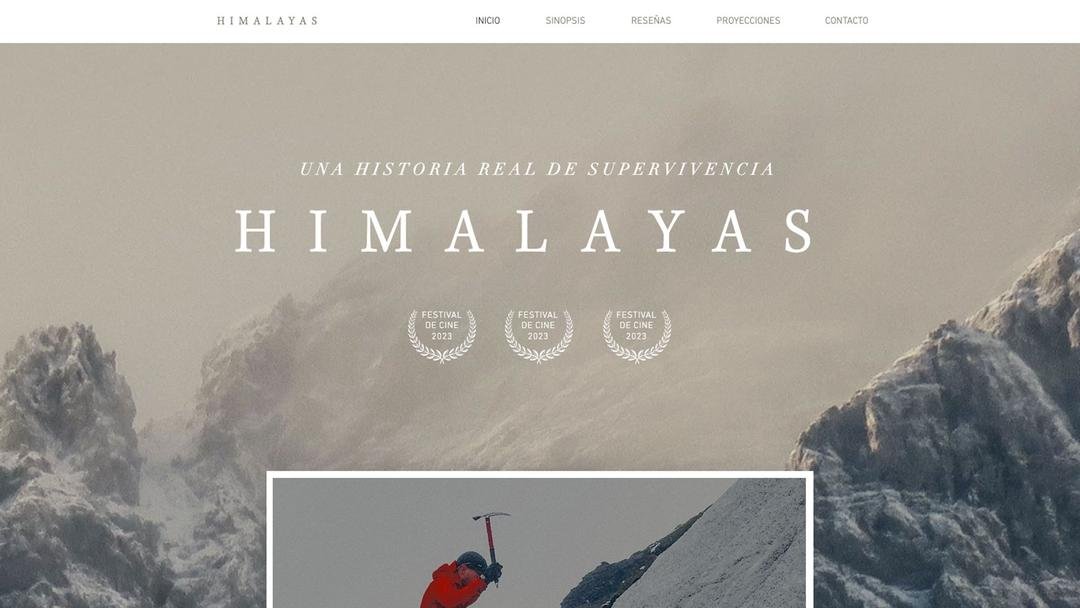Click the climber's dark helmet

pos(472,561)
